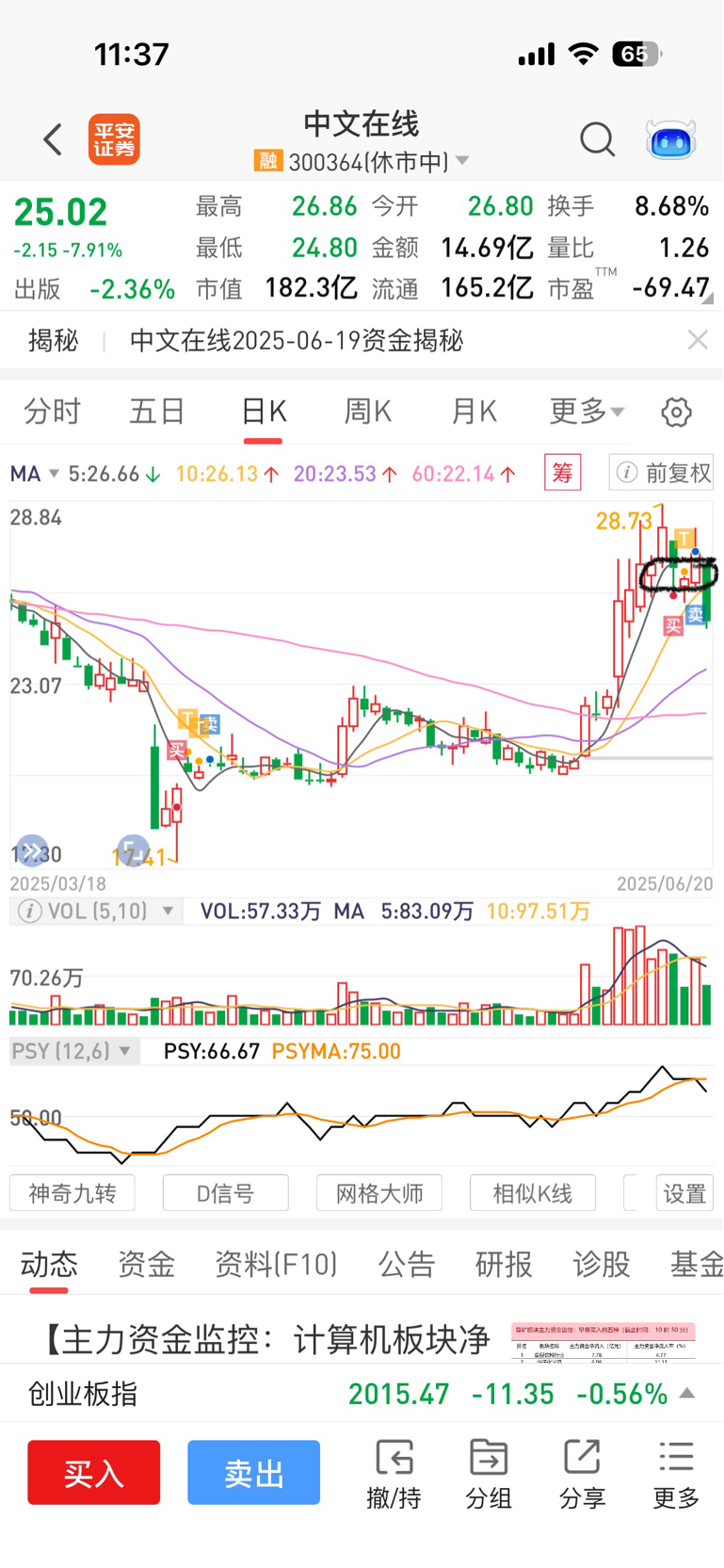Switch to 诊股 tab
Screen dimensions: 724x1568
[x=601, y=1265]
